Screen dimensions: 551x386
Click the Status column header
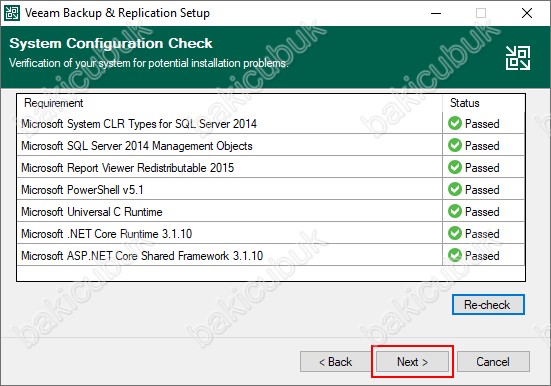[484, 103]
